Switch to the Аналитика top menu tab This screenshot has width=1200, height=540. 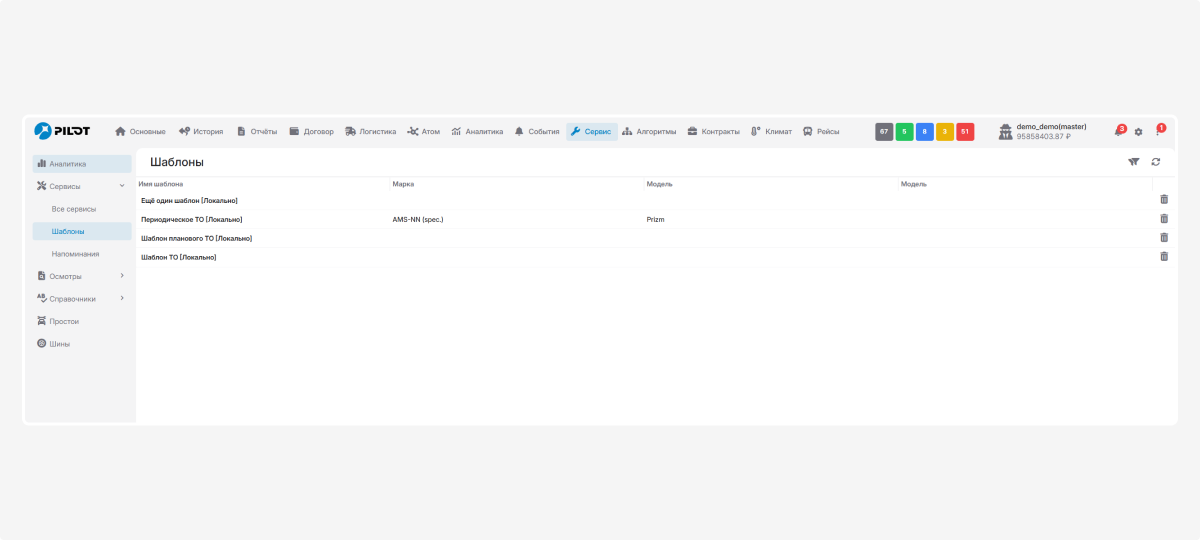pyautogui.click(x=476, y=132)
